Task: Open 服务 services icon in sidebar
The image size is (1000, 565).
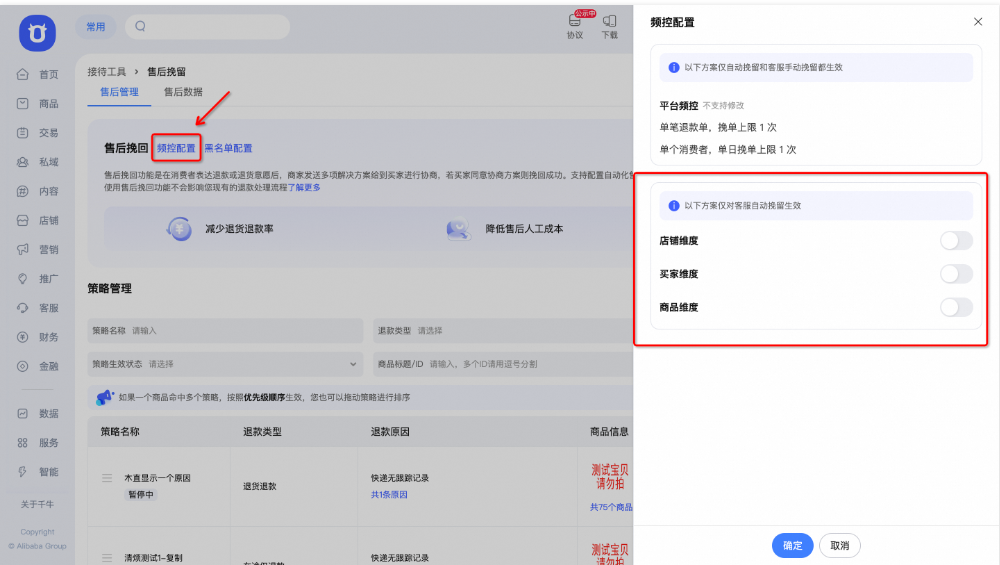Action: pyautogui.click(x=23, y=443)
